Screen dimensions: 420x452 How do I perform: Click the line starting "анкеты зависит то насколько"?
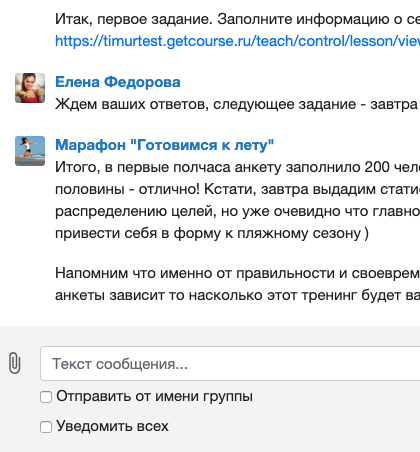(237, 295)
